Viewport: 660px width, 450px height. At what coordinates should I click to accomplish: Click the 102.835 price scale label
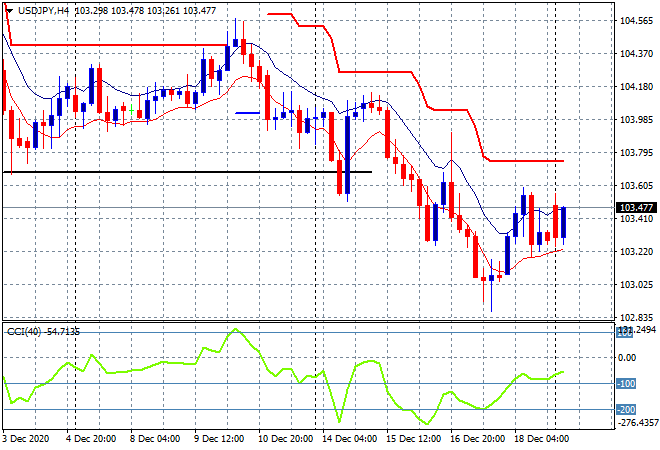pos(637,317)
